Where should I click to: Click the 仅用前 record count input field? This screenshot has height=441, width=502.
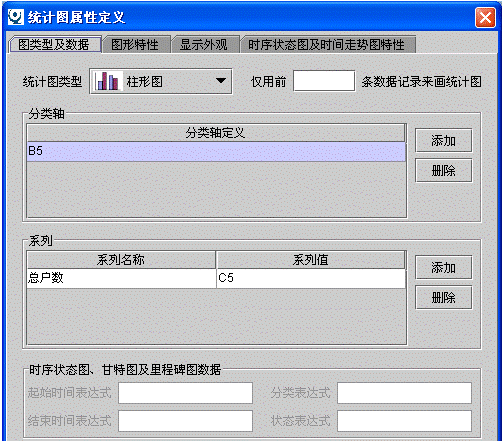pos(324,80)
